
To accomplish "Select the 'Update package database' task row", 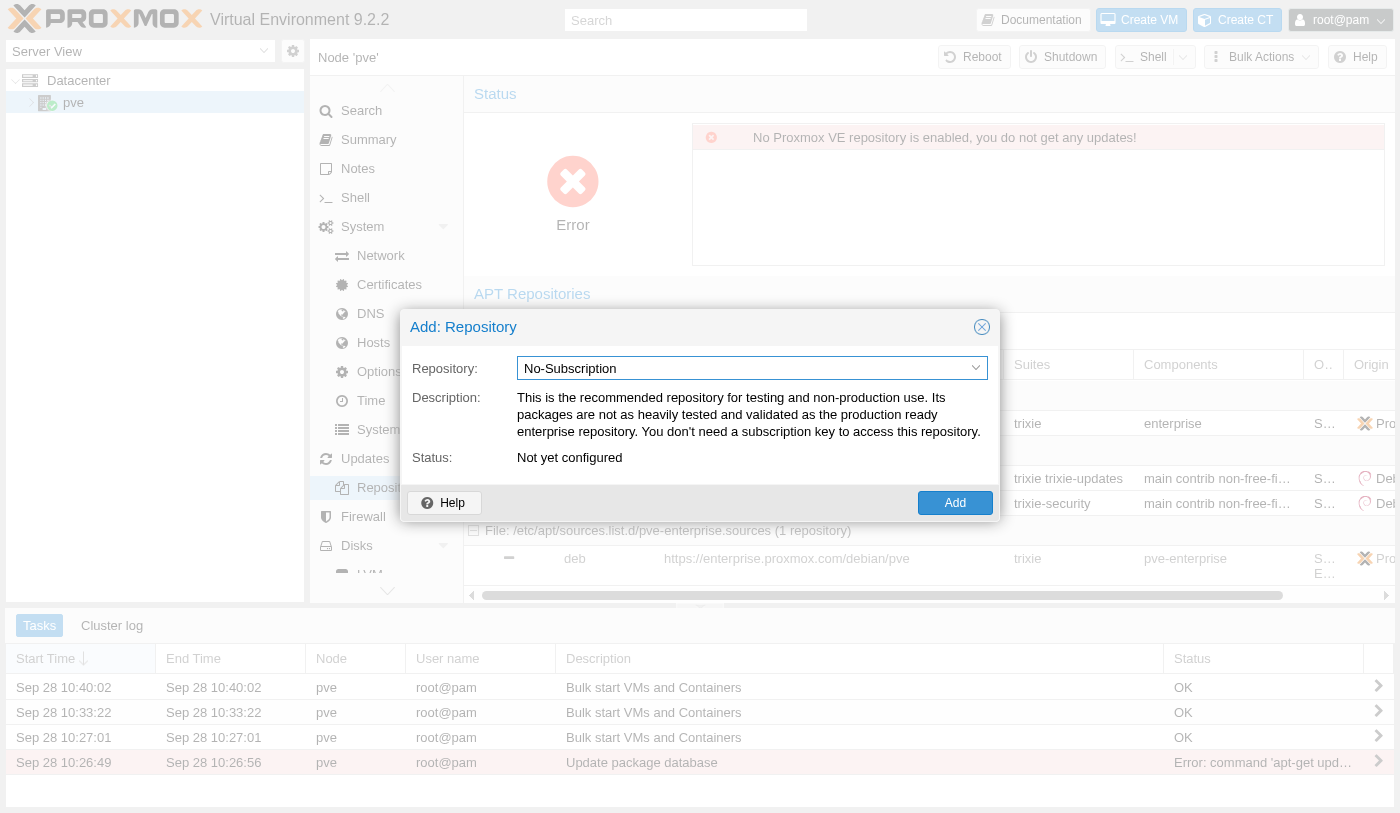I will tap(699, 762).
